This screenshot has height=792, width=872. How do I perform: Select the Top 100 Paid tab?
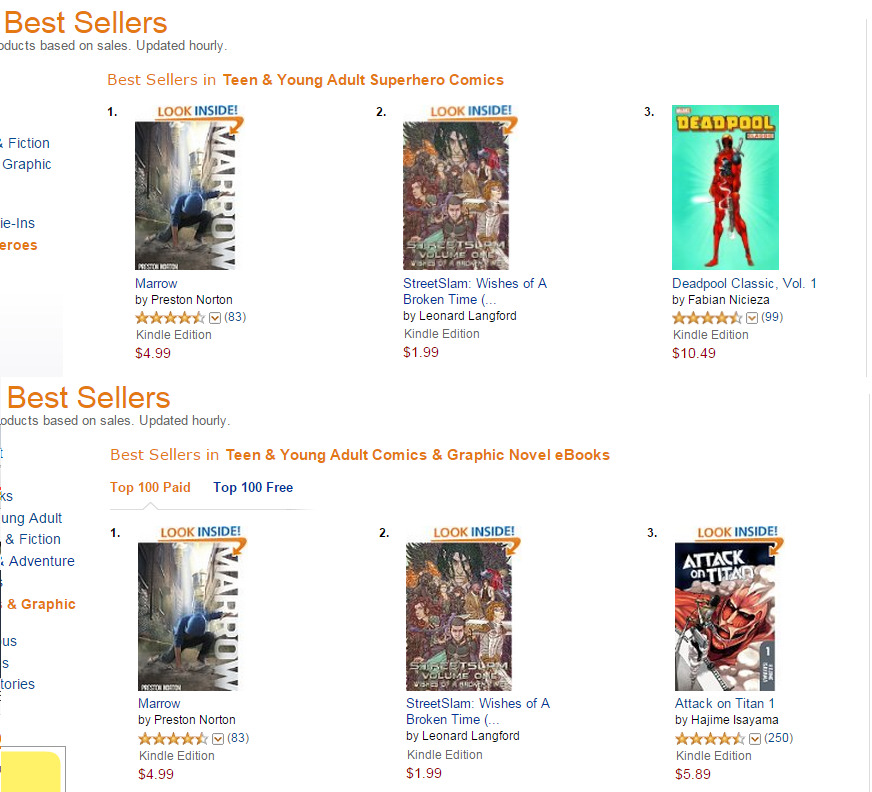pyautogui.click(x=150, y=488)
